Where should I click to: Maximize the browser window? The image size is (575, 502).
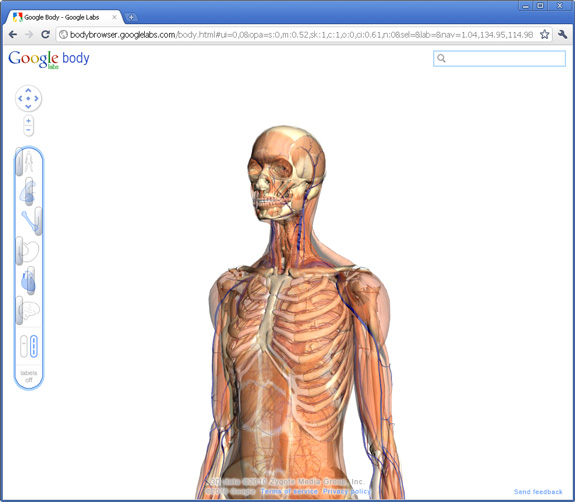541,6
